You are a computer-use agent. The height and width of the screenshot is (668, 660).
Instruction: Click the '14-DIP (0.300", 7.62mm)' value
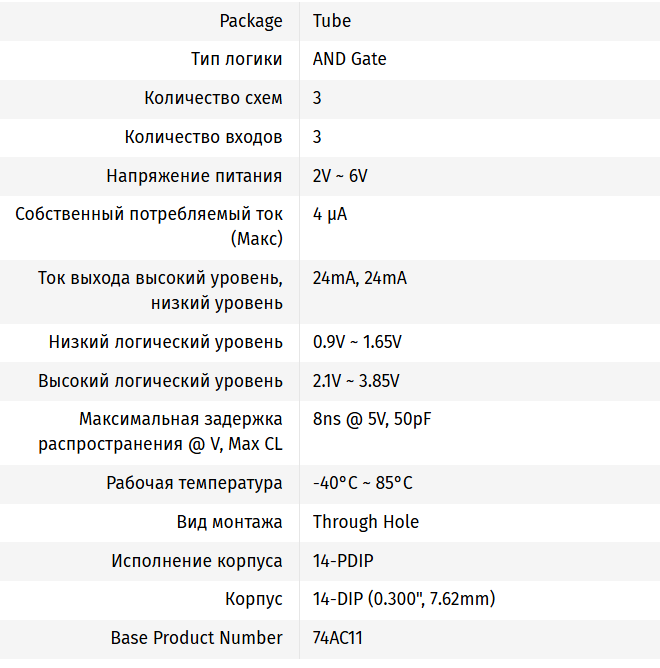pyautogui.click(x=404, y=600)
